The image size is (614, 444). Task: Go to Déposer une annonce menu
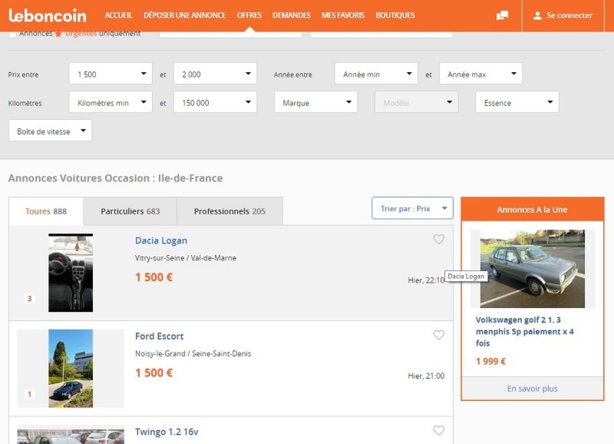(184, 16)
